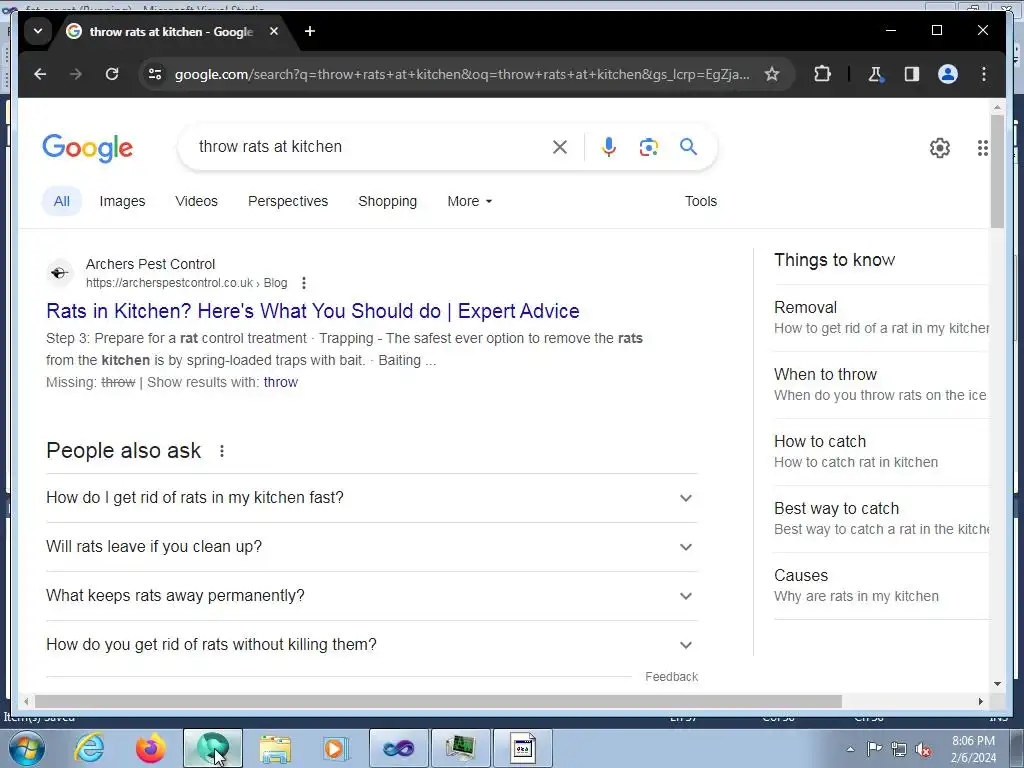Click the Chrome address bar URL

click(462, 74)
